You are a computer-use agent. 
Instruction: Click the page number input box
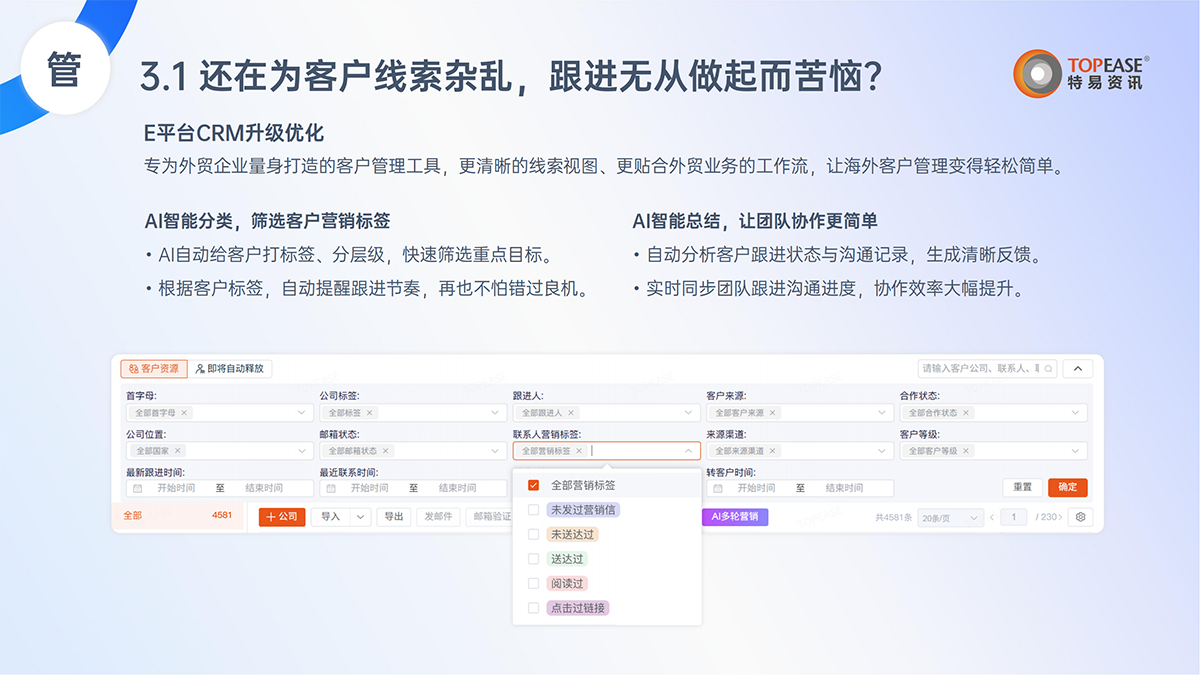[1013, 517]
